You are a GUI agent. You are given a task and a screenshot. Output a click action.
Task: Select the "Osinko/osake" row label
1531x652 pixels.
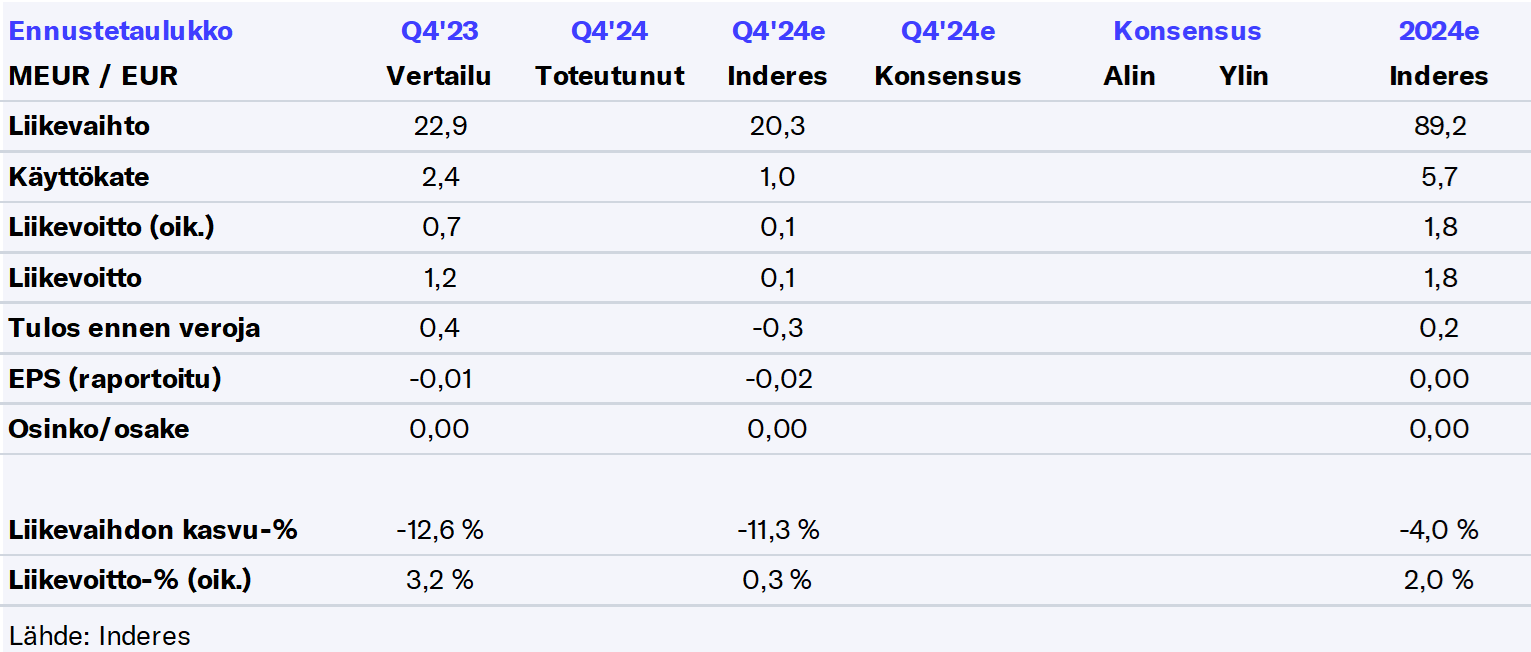pos(99,429)
